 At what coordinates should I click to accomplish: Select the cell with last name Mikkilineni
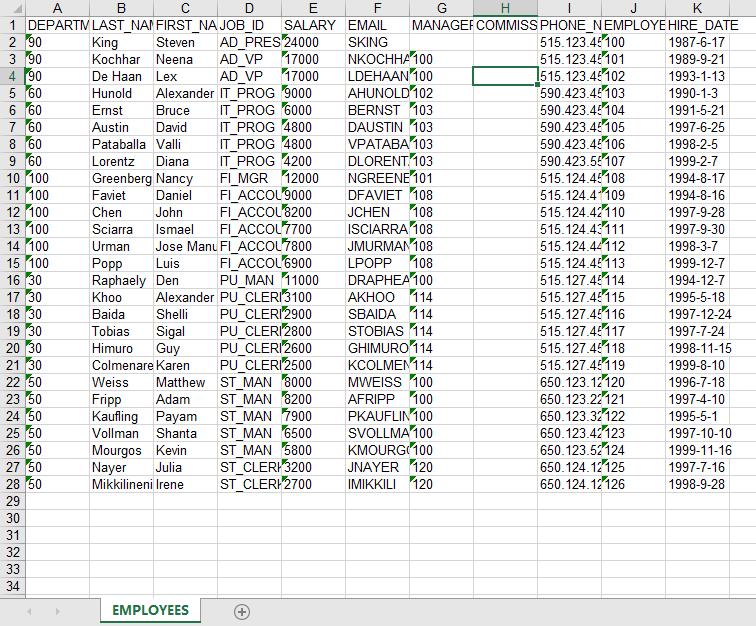122,484
